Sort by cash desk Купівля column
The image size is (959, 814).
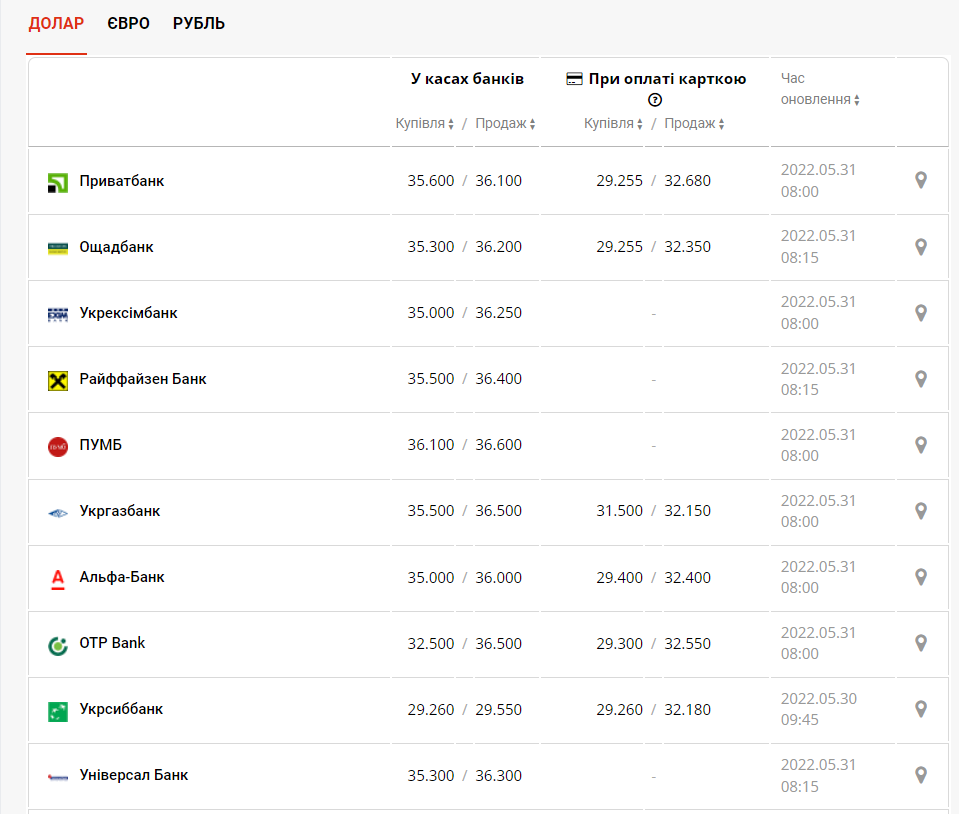tap(425, 124)
